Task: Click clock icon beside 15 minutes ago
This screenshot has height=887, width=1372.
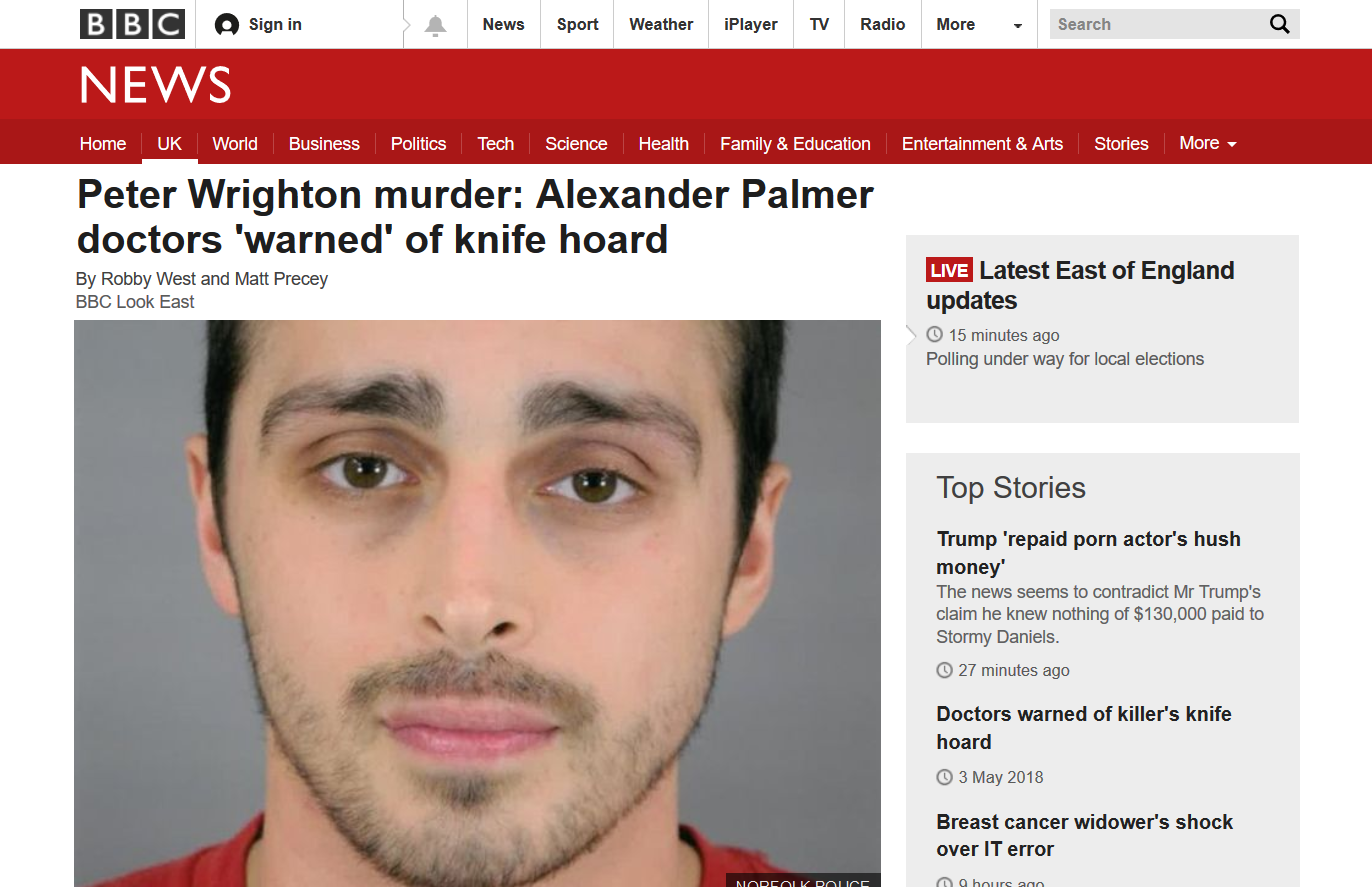Action: pos(934,335)
